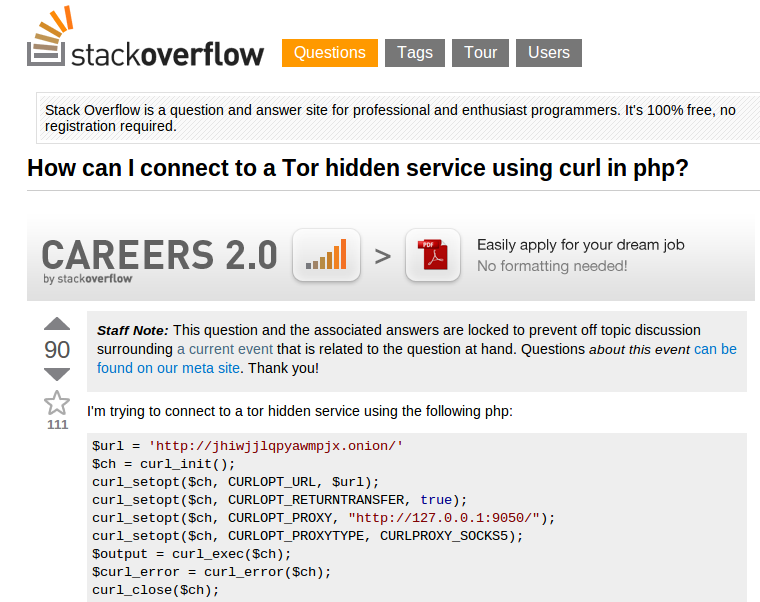The image size is (760, 602).
Task: Click the CURLPROXY_SOCKS5 code line
Action: coord(308,536)
